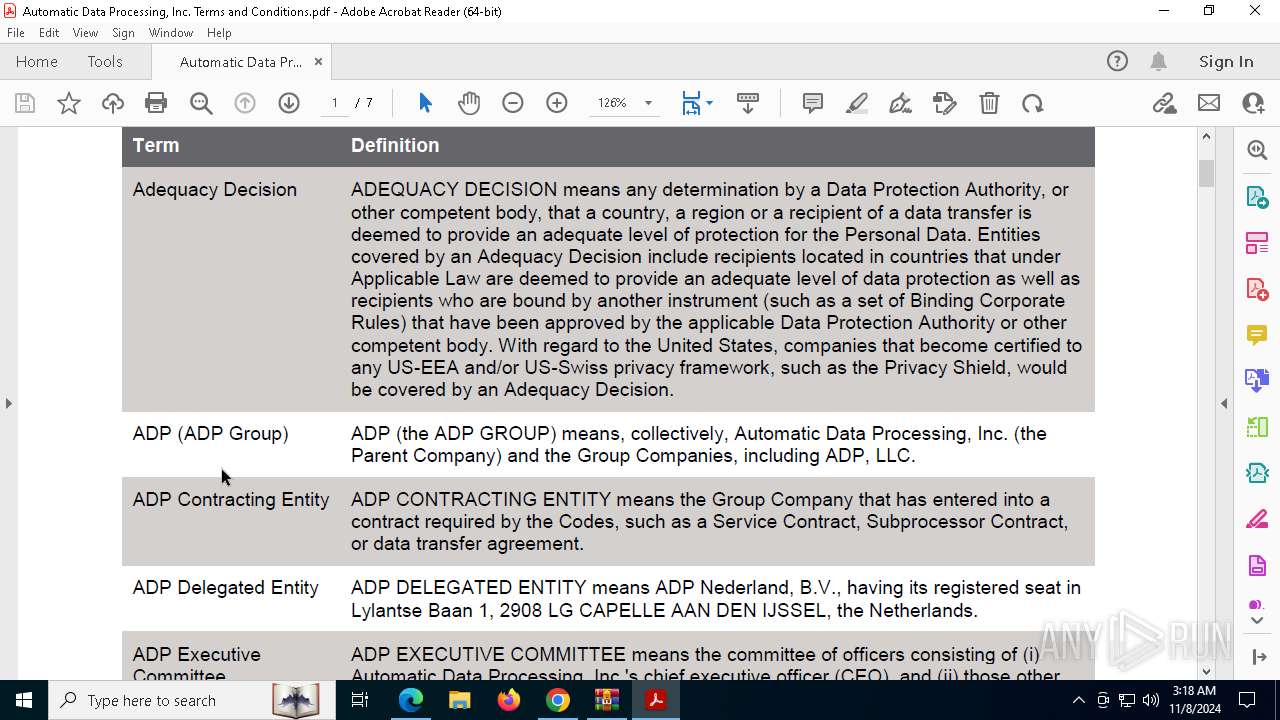1280x720 pixels.
Task: Launch Google Chrome from taskbar
Action: coord(558,700)
